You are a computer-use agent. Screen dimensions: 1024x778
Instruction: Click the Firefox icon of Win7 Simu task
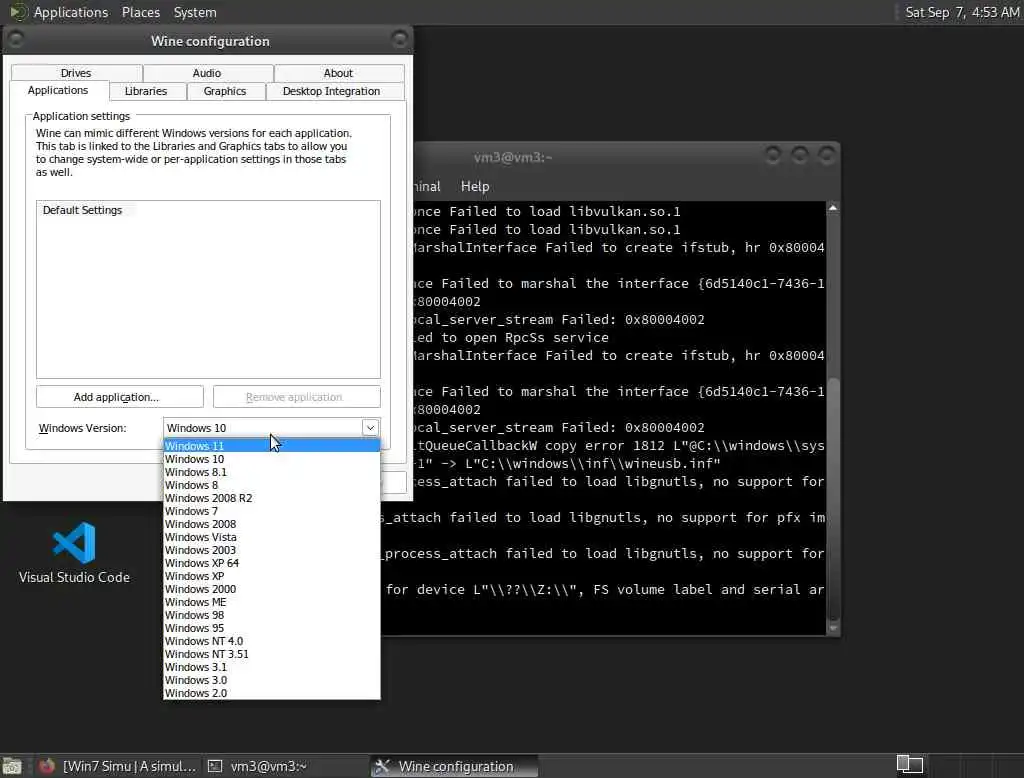point(46,766)
